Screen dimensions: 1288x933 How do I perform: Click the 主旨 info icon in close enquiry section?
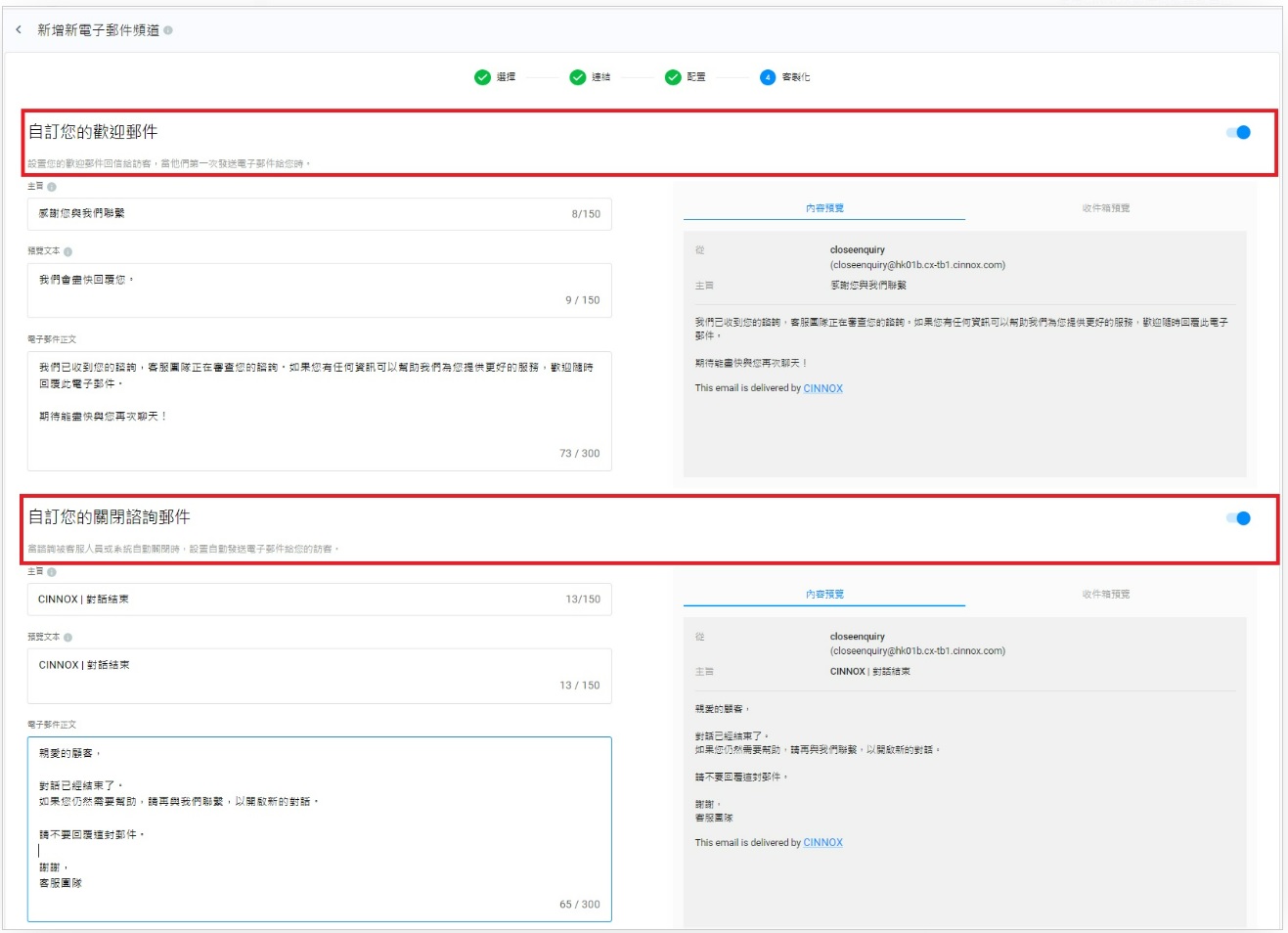pos(52,572)
